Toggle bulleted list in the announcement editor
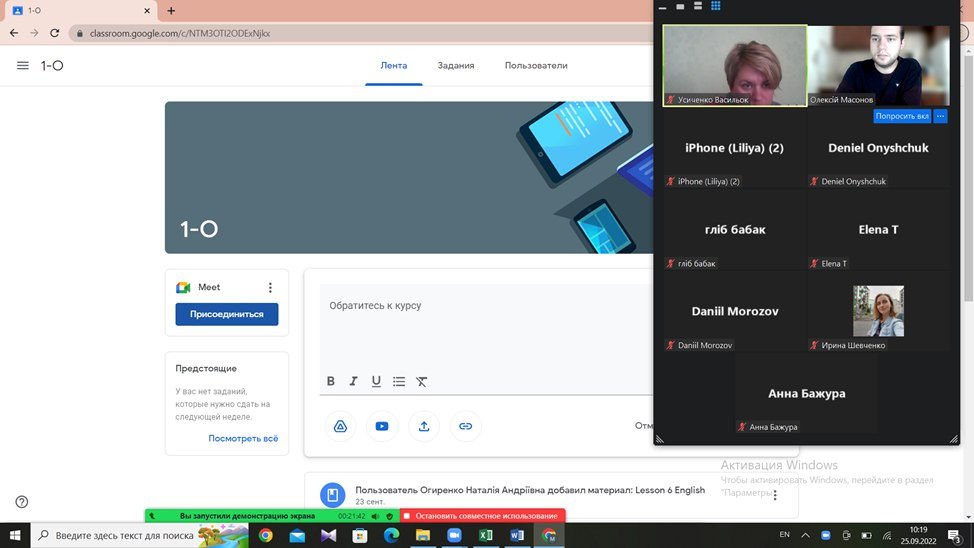Image resolution: width=974 pixels, height=548 pixels. point(399,381)
